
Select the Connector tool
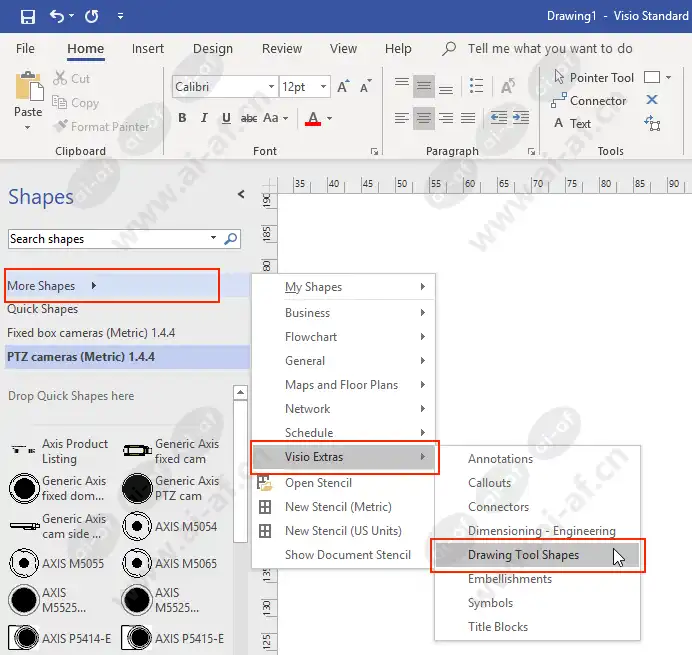click(588, 101)
